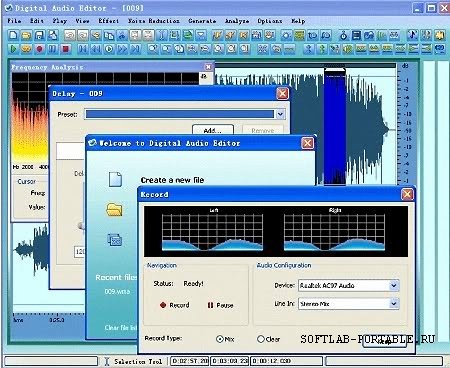Open the Edit menu
This screenshot has height=368, width=450.
[x=37, y=21]
